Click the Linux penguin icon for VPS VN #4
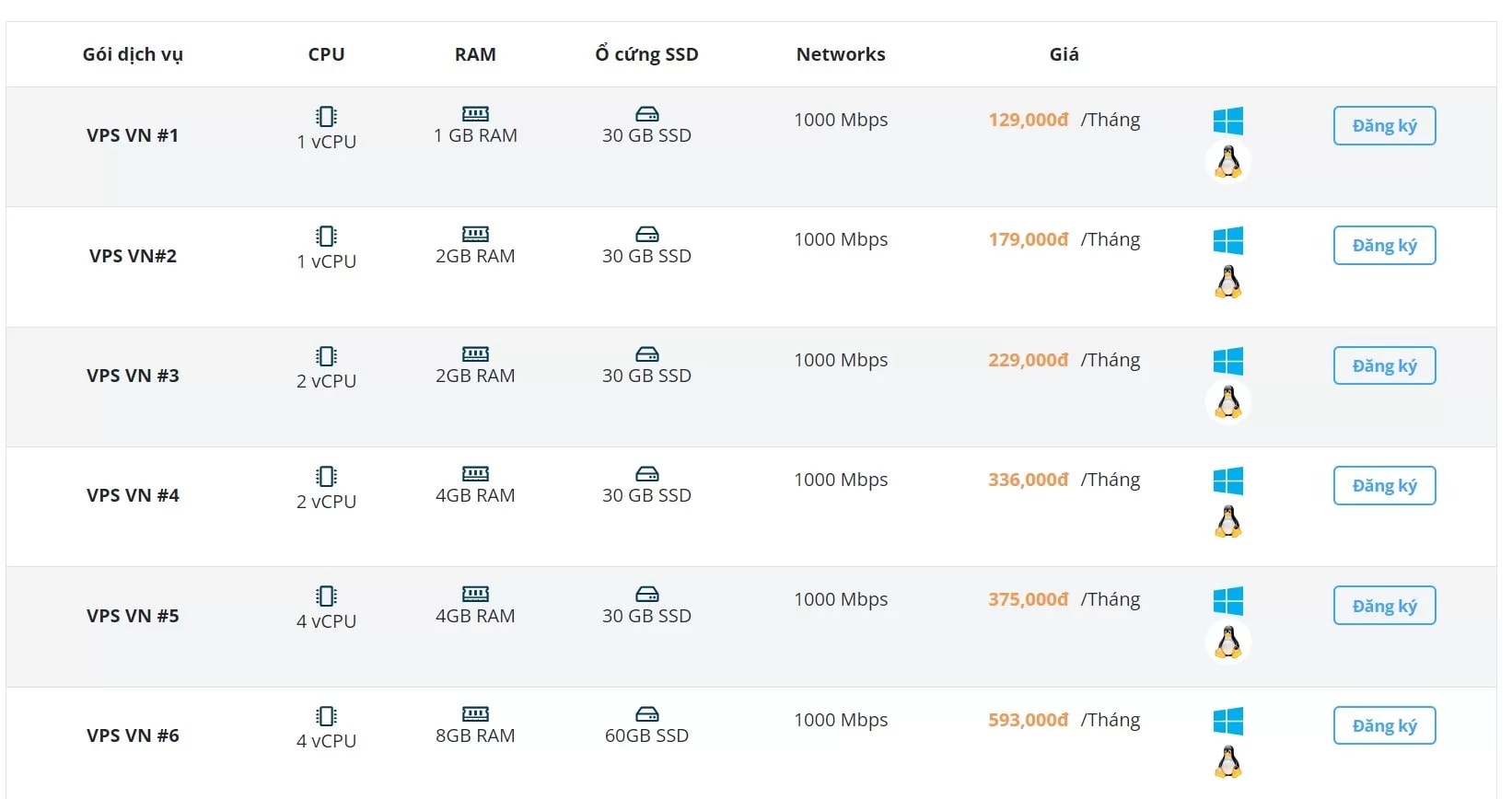Screen dimensions: 1512x799 click(1227, 522)
